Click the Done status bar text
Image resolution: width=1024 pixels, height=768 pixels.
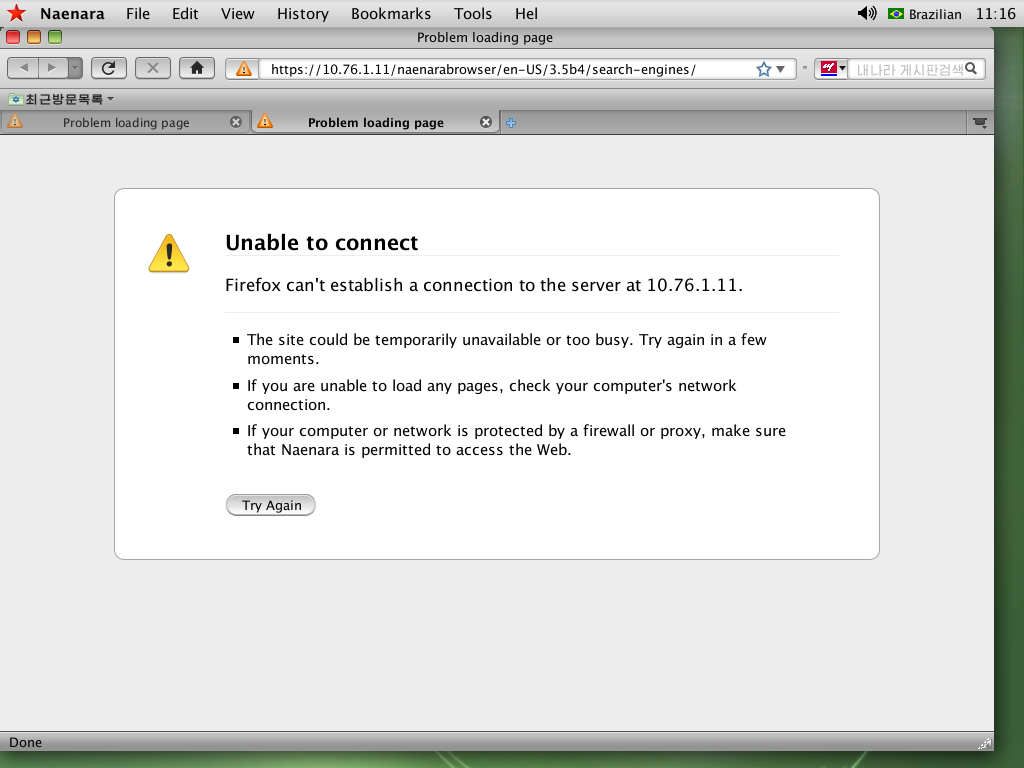coord(25,742)
